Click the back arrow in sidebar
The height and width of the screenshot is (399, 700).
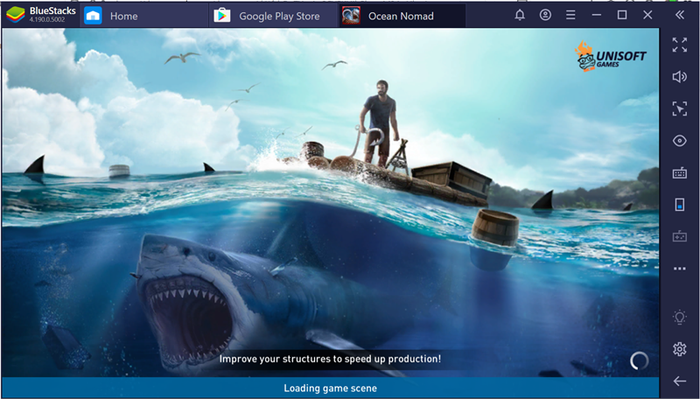679,381
